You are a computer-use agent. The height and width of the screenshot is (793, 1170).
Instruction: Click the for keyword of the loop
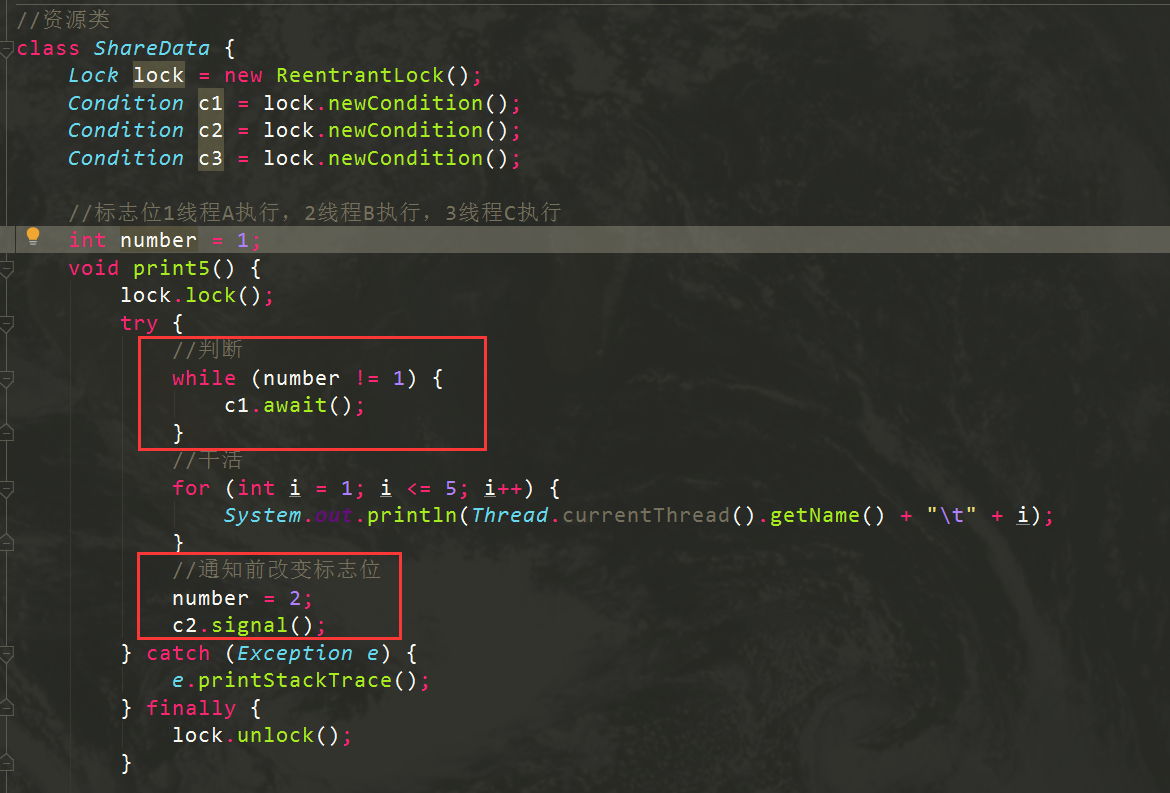click(191, 488)
